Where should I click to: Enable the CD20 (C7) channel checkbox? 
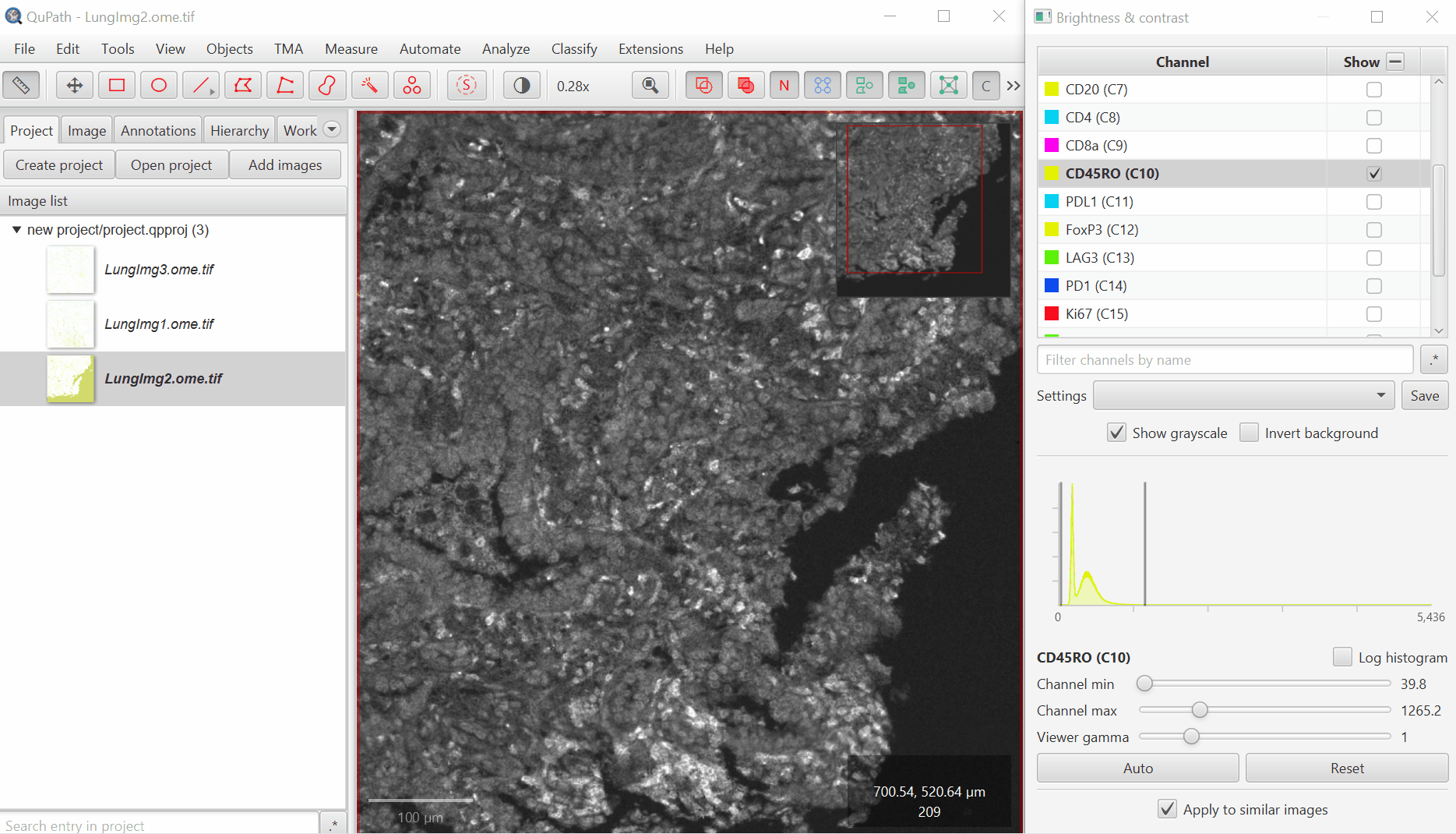point(1373,90)
